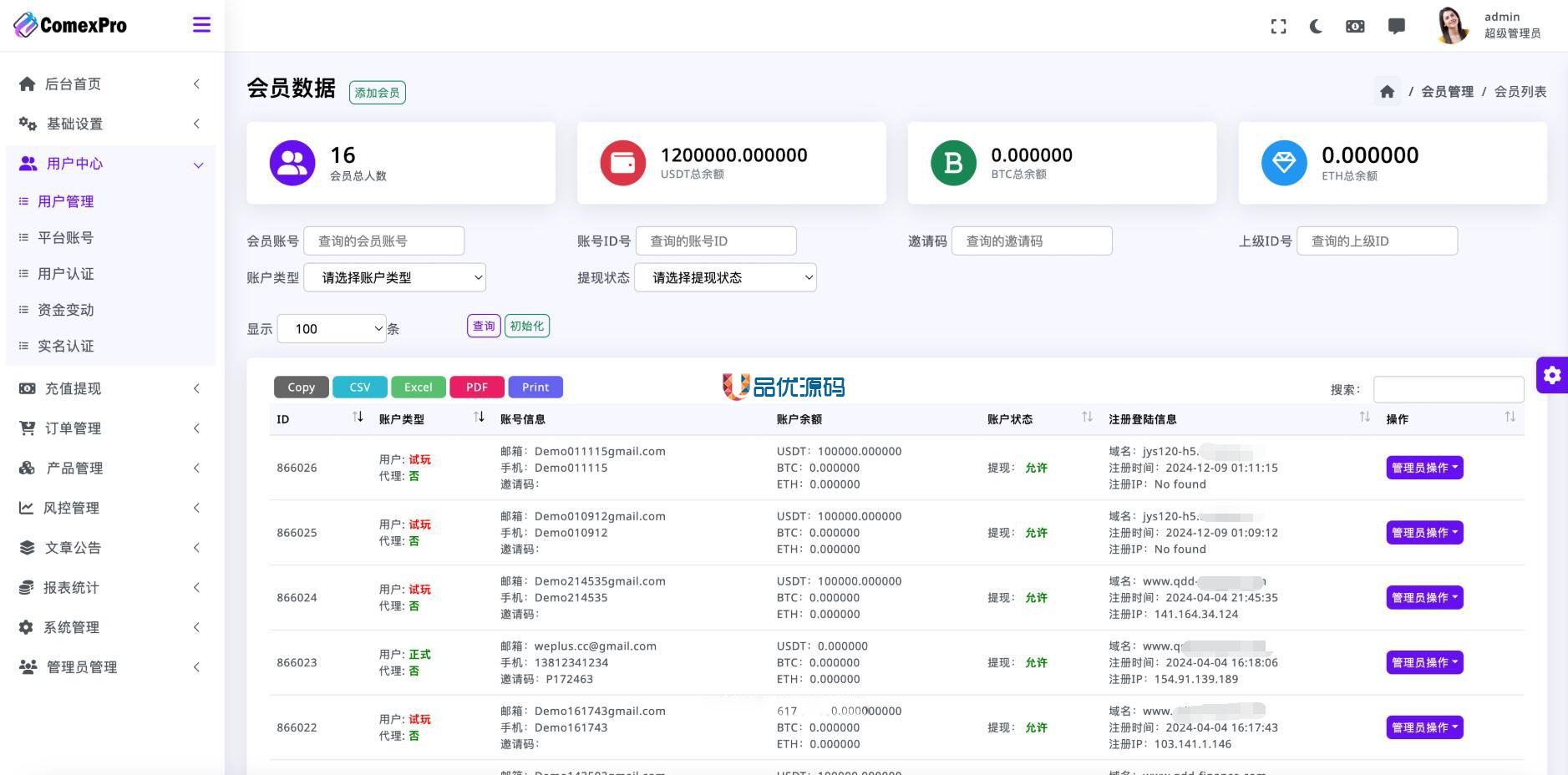This screenshot has width=1568, height=775.
Task: Open the floating settings gear button
Action: tap(1552, 375)
